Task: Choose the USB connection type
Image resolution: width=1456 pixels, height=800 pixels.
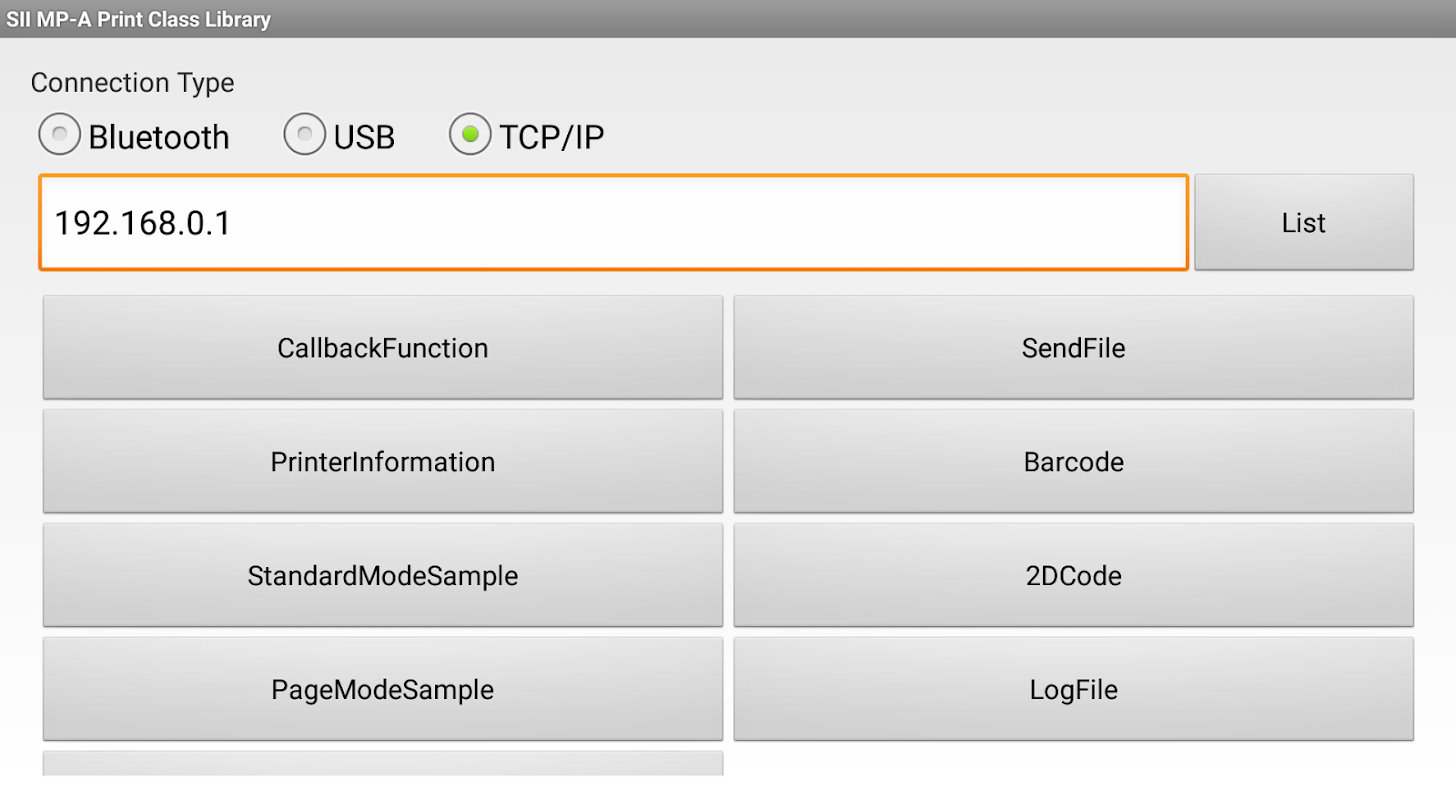Action: click(305, 135)
